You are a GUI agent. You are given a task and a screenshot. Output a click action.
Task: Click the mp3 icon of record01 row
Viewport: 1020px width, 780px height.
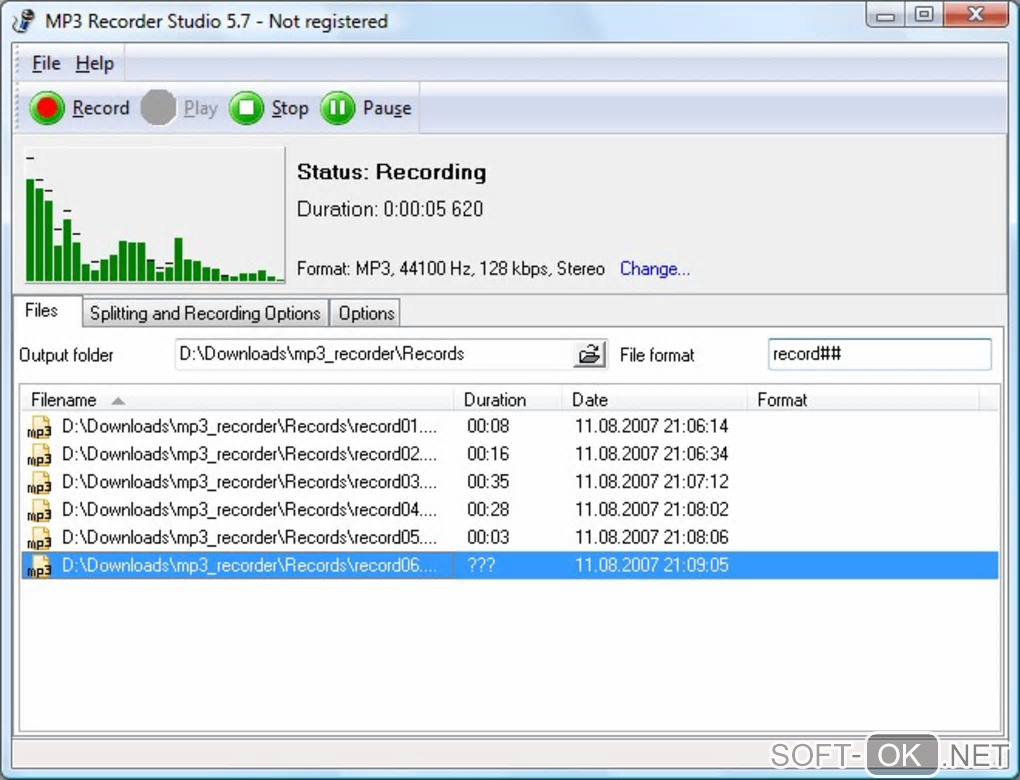coord(39,427)
